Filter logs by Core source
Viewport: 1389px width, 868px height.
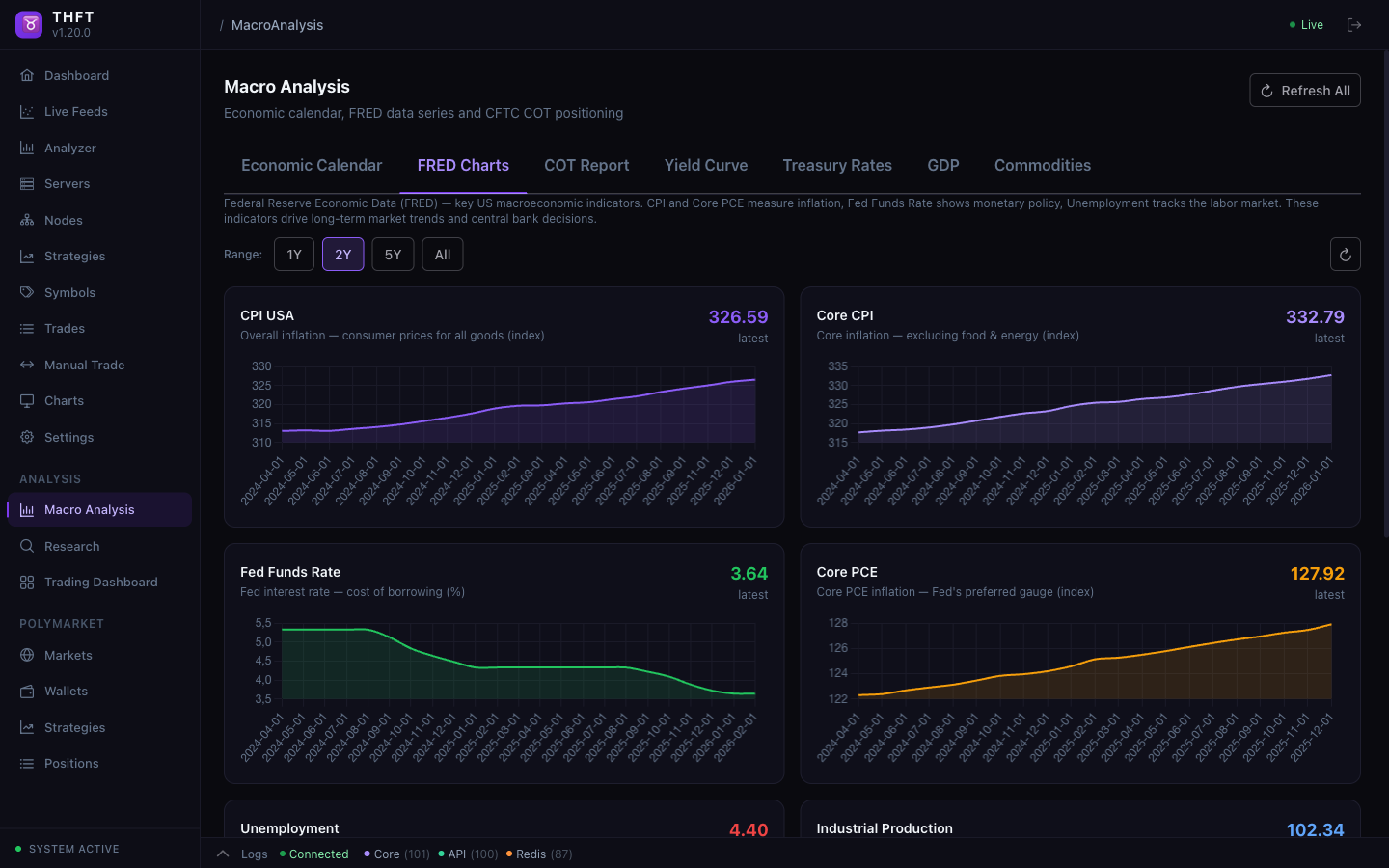coord(396,854)
